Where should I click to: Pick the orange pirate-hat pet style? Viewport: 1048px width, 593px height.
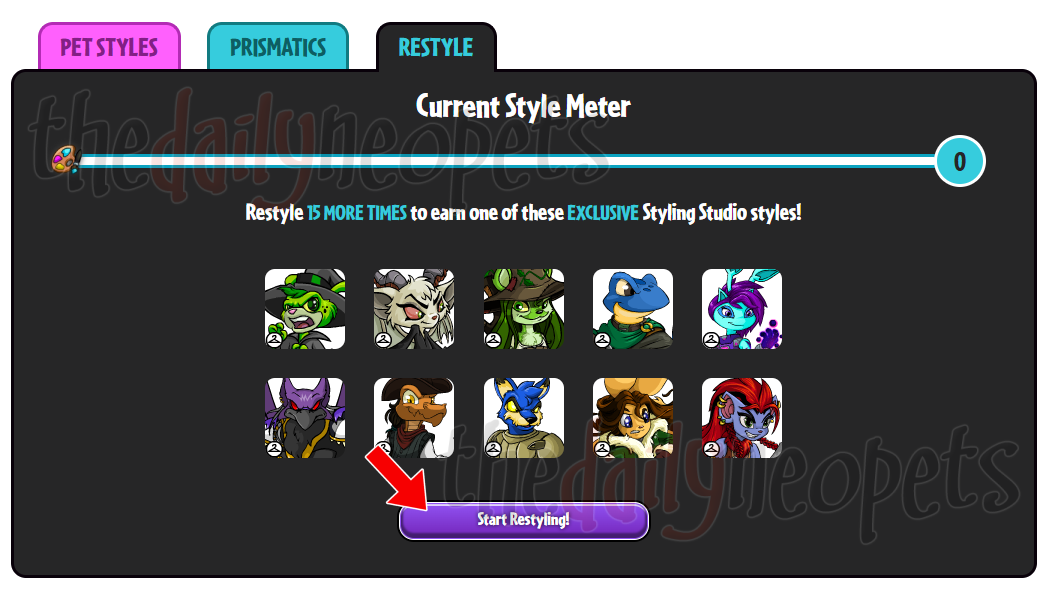point(414,418)
